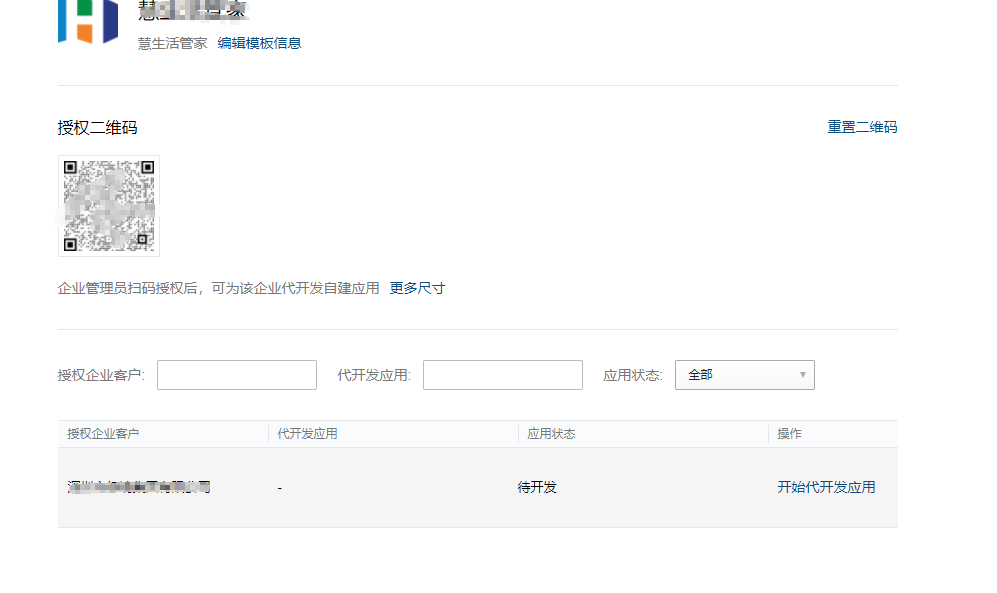
Task: Click the 代开发应用 table column header
Action: click(307, 434)
